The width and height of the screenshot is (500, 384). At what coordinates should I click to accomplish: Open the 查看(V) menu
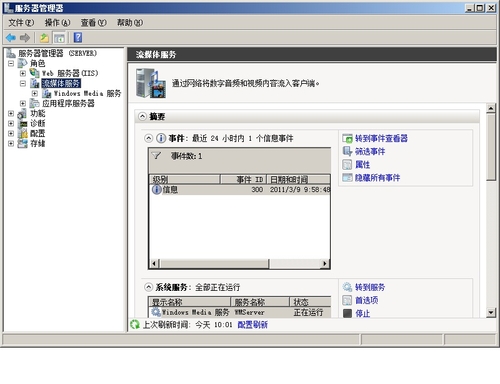coord(93,23)
